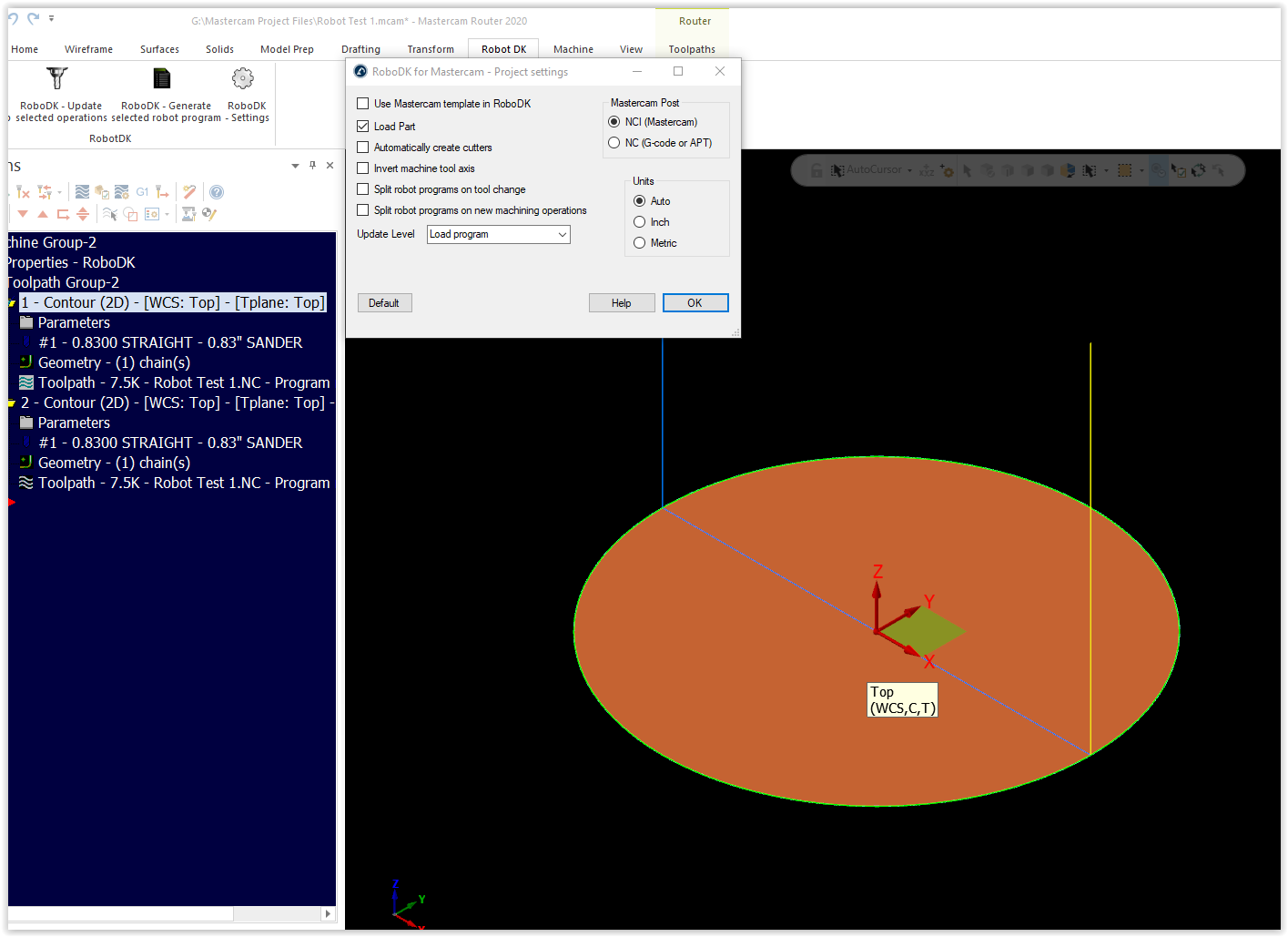This screenshot has width=1288, height=937.
Task: Open the Operations panel options dropdown arrow
Action: pos(295,166)
